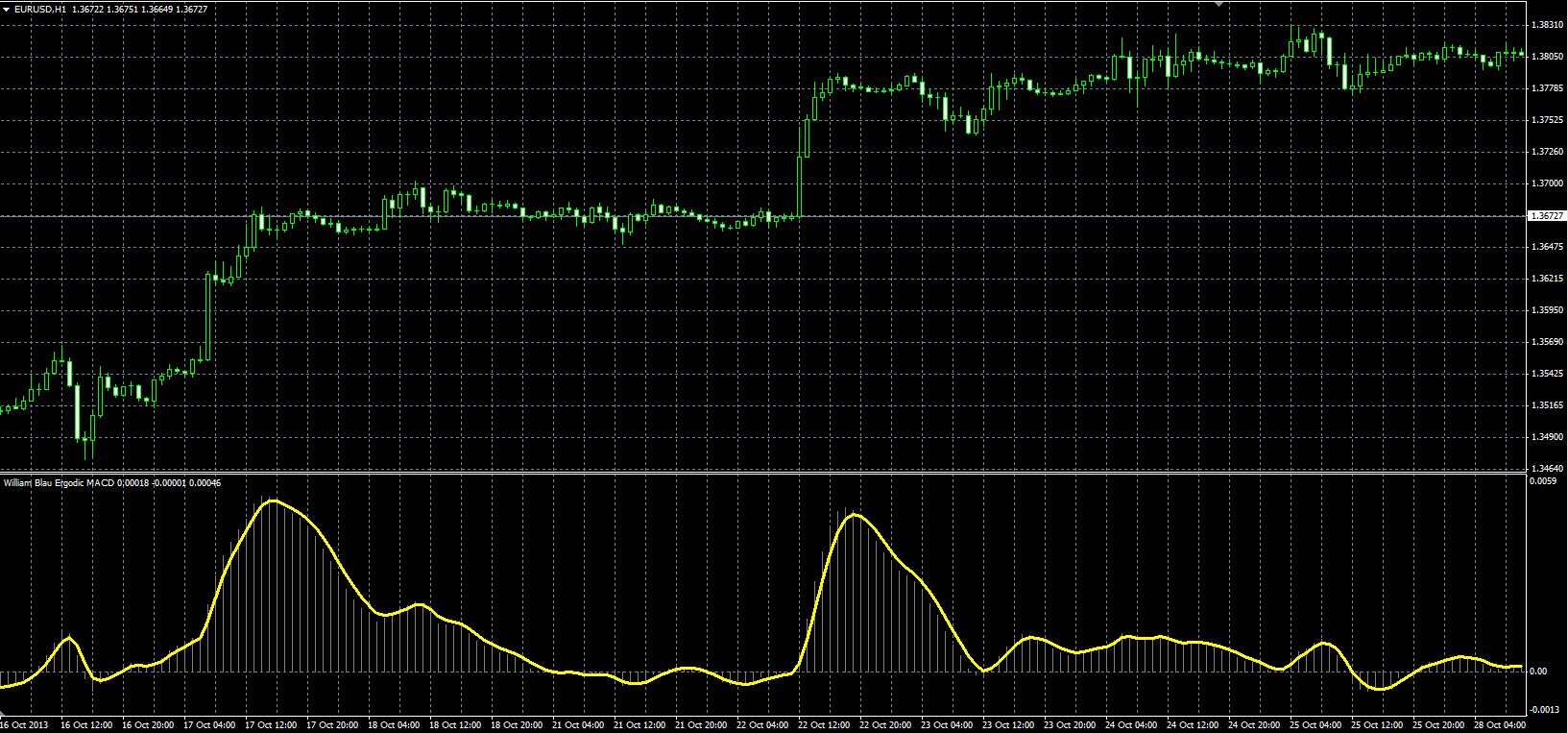Click the 1.38310 price scale label
1568x733 pixels.
tap(1548, 25)
